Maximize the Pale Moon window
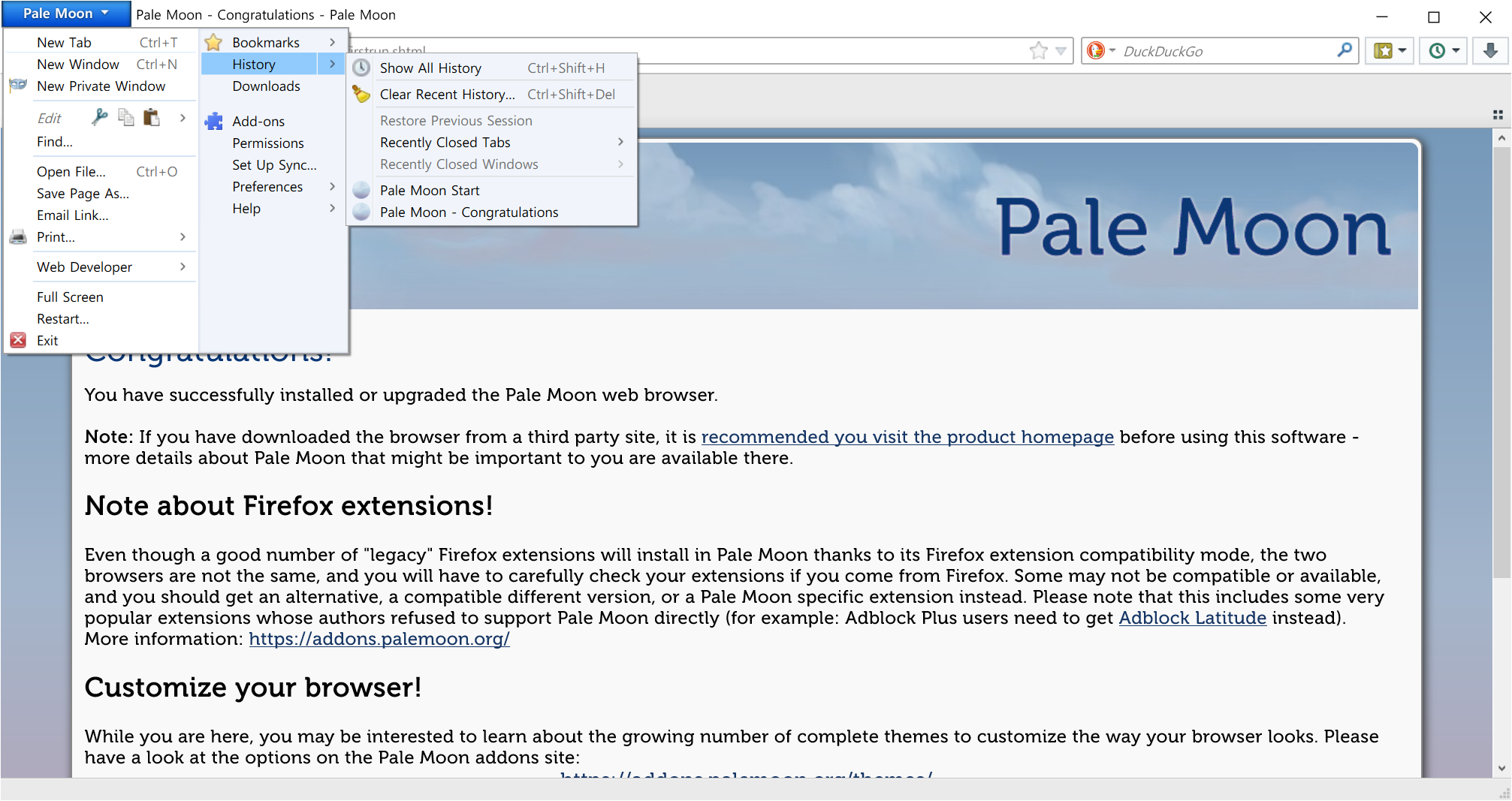Screen dimensions: 1512x801 click(x=1434, y=17)
